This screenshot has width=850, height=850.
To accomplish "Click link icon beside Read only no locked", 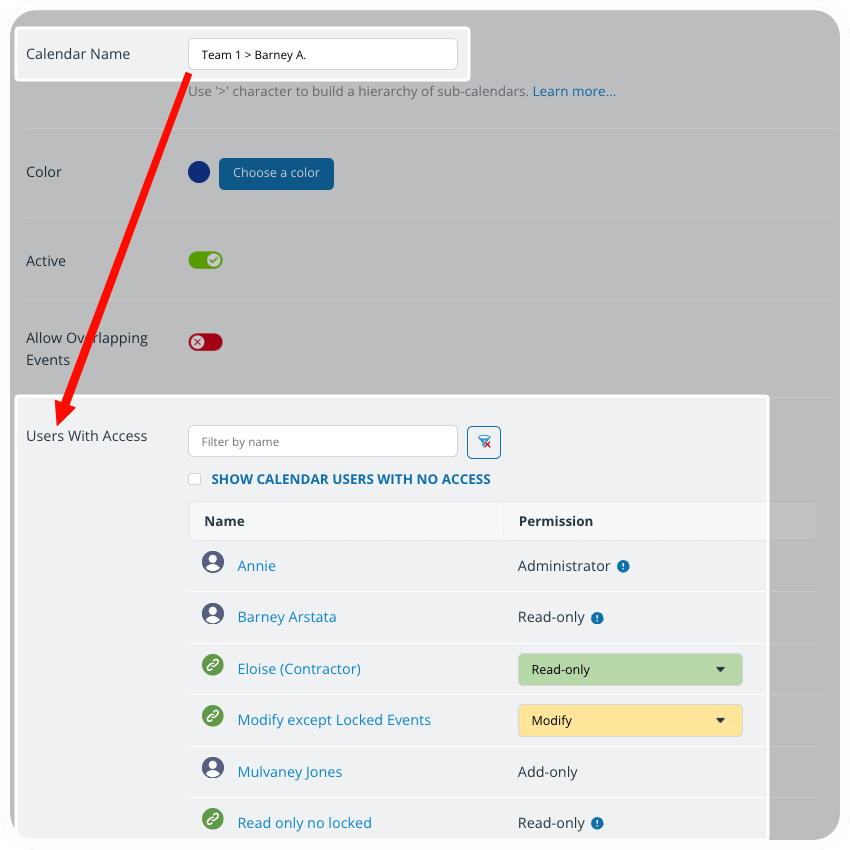I will tap(213, 819).
